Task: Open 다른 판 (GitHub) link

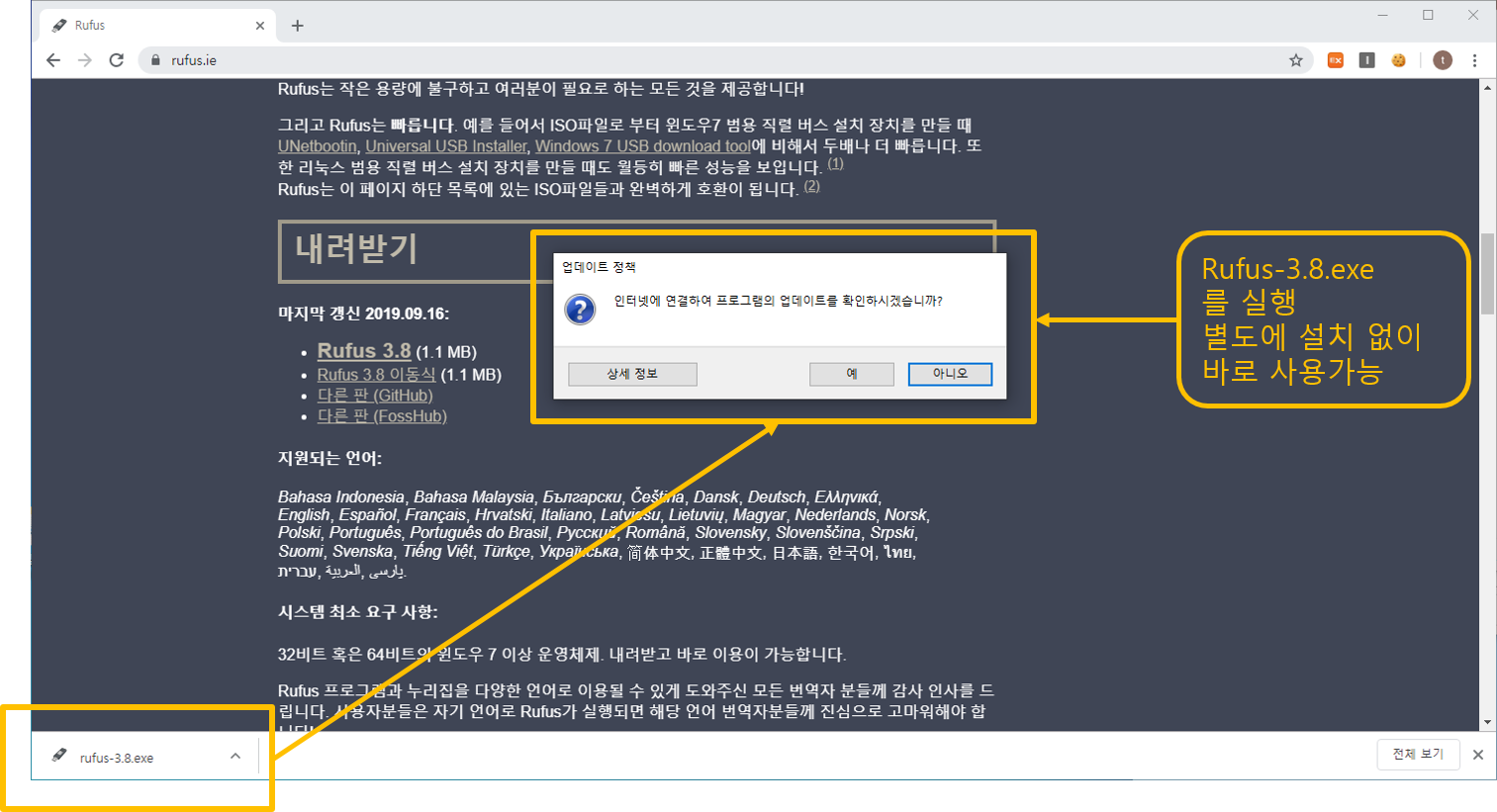Action: [375, 396]
